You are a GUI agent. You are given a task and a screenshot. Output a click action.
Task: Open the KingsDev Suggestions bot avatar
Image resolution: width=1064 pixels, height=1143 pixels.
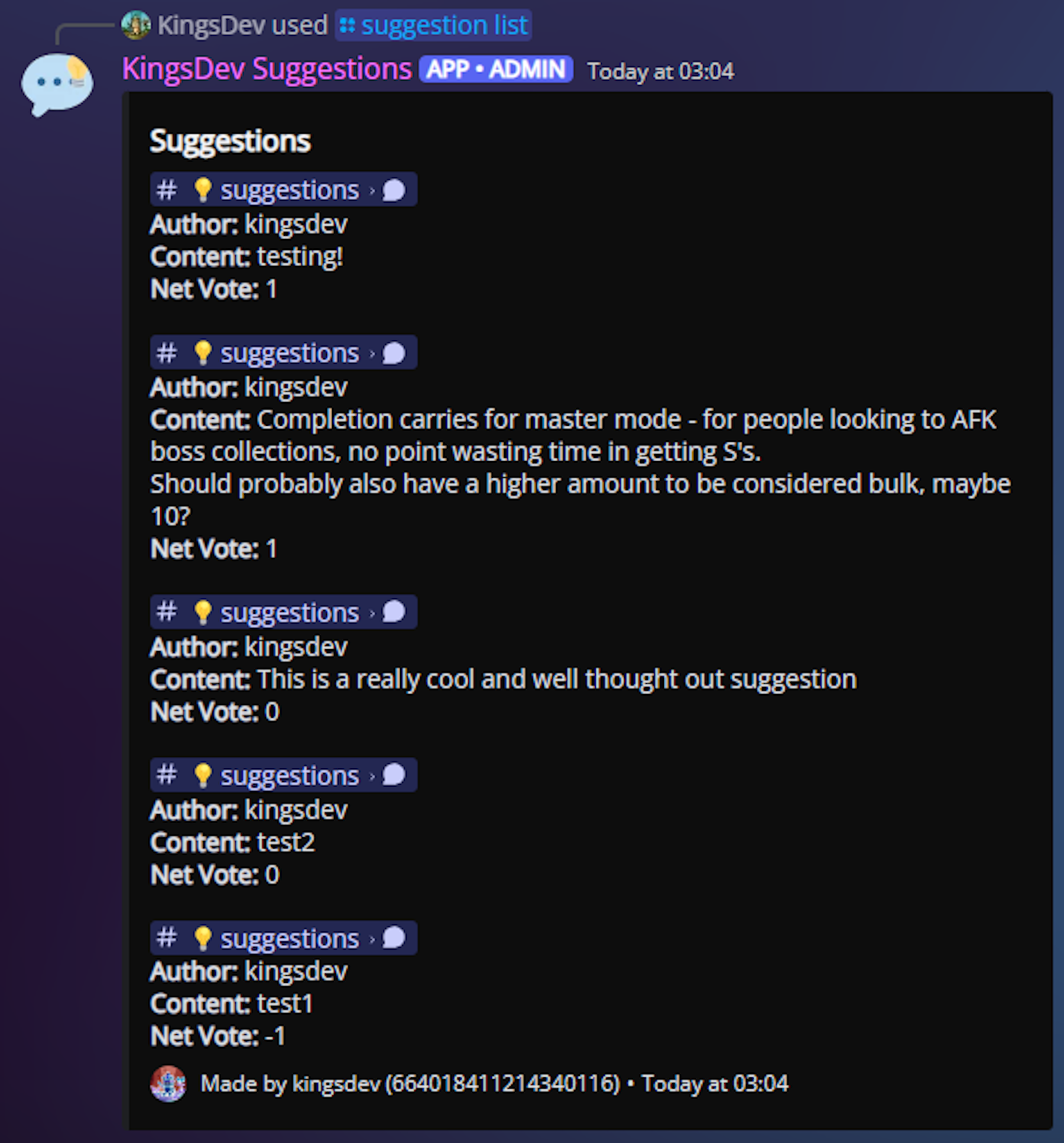coord(57,85)
